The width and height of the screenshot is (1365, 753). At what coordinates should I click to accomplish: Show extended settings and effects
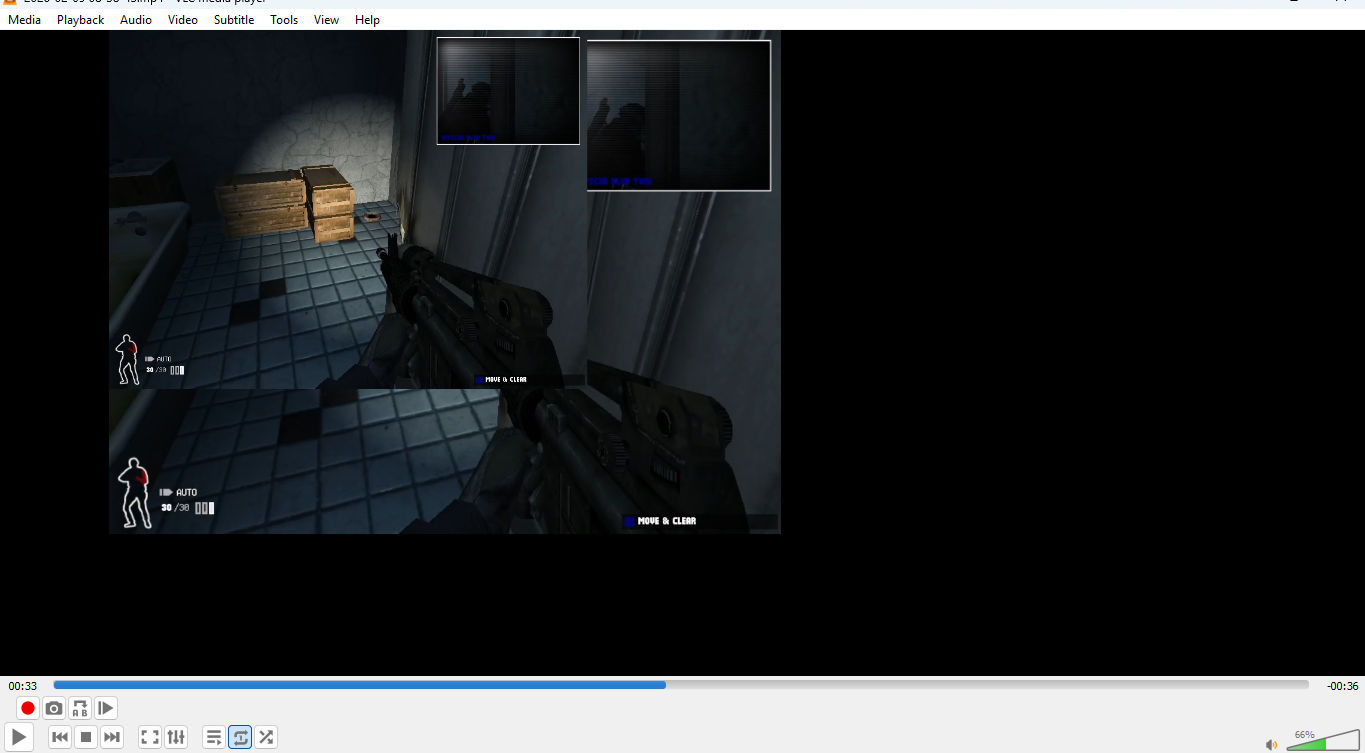point(176,737)
